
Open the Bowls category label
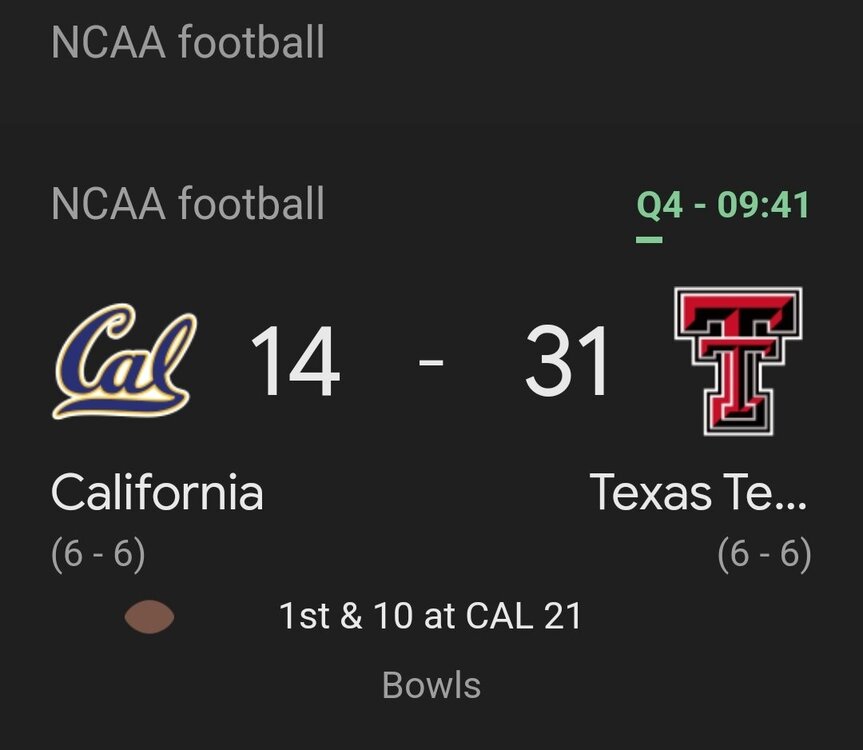pyautogui.click(x=431, y=686)
